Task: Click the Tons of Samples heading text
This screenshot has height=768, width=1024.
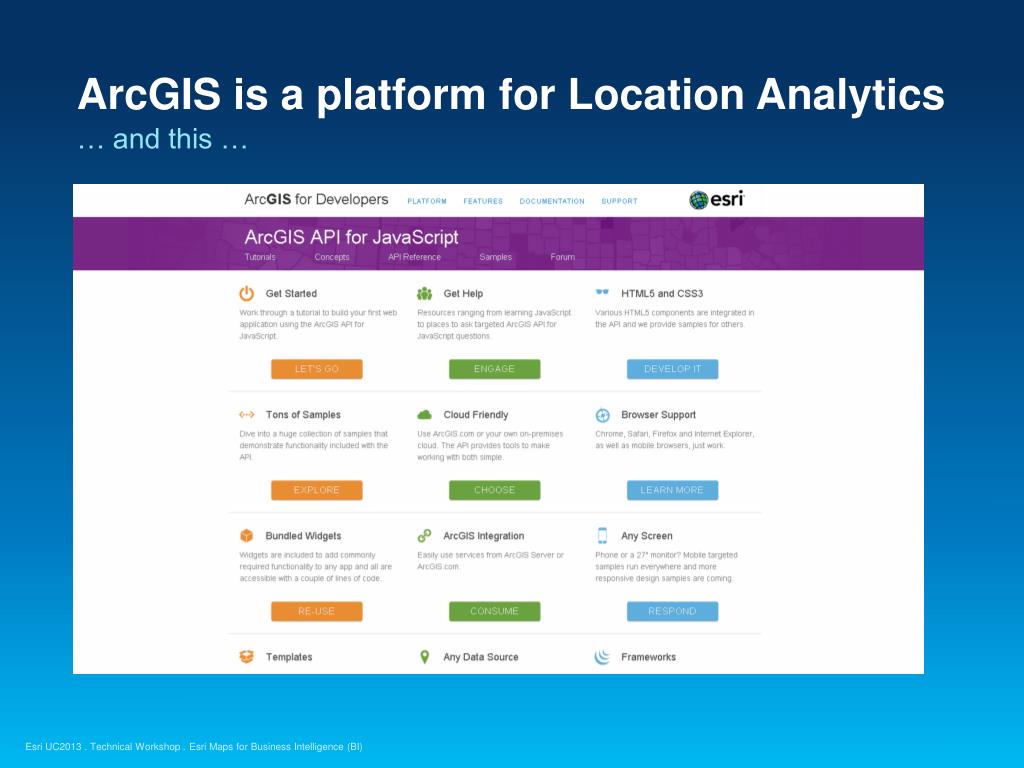Action: point(303,415)
